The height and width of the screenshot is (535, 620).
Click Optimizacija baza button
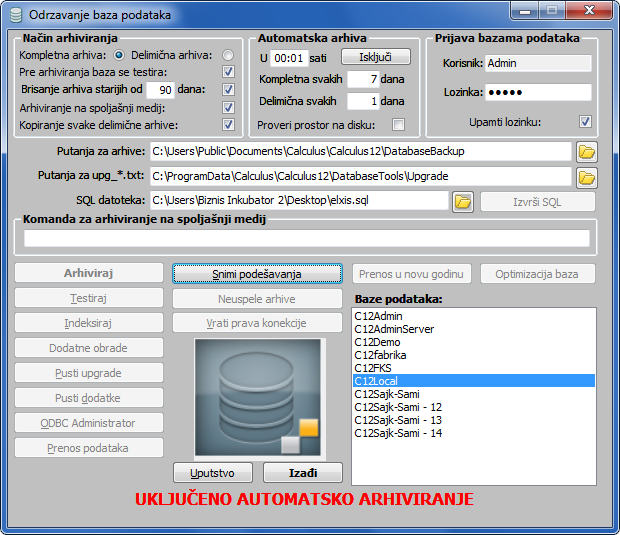coord(538,274)
